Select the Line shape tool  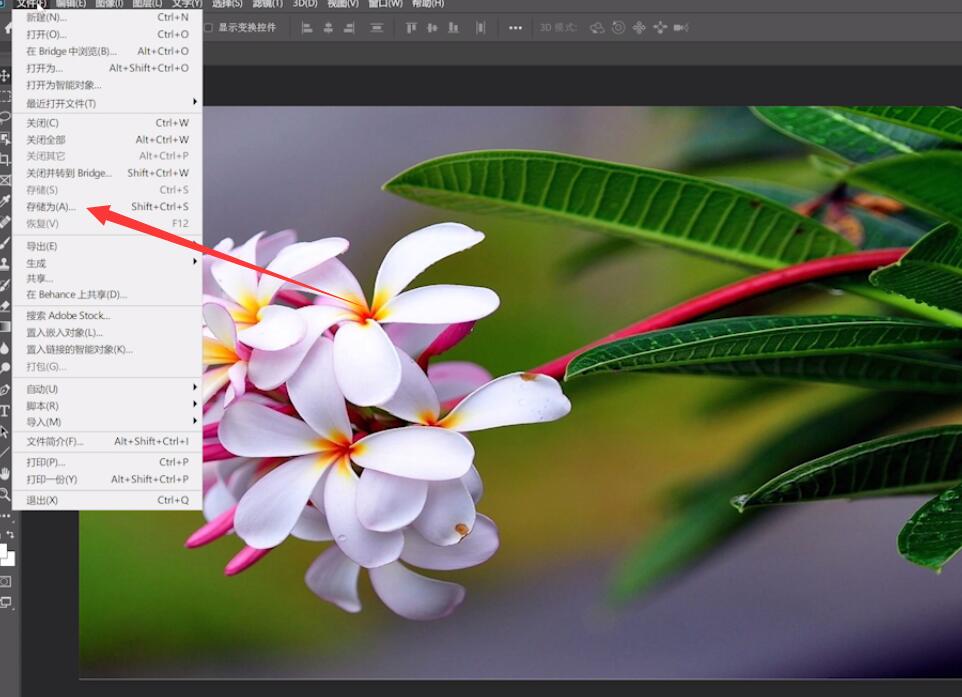5,452
